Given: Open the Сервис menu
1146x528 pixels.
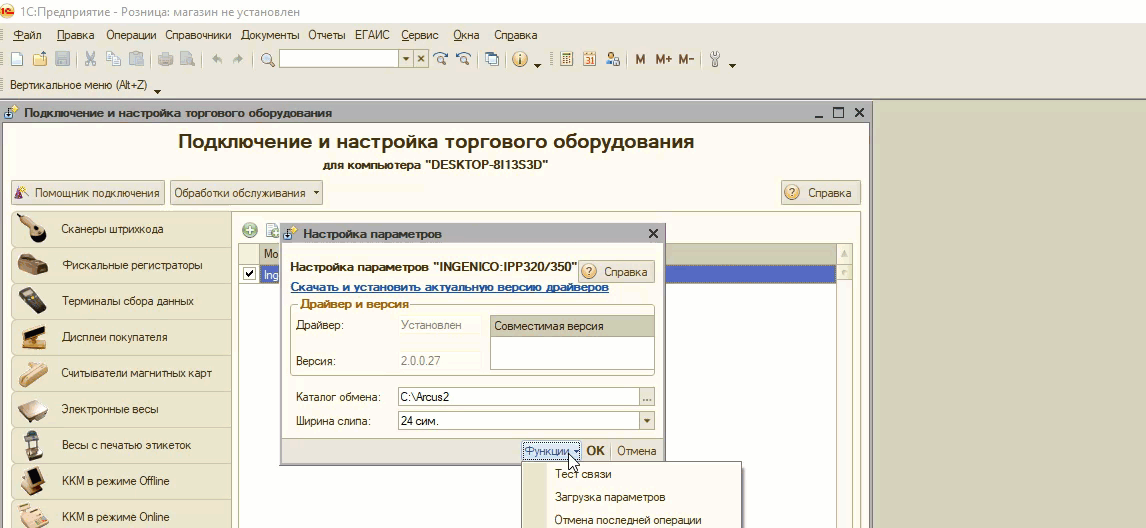Looking at the screenshot, I should click(420, 35).
